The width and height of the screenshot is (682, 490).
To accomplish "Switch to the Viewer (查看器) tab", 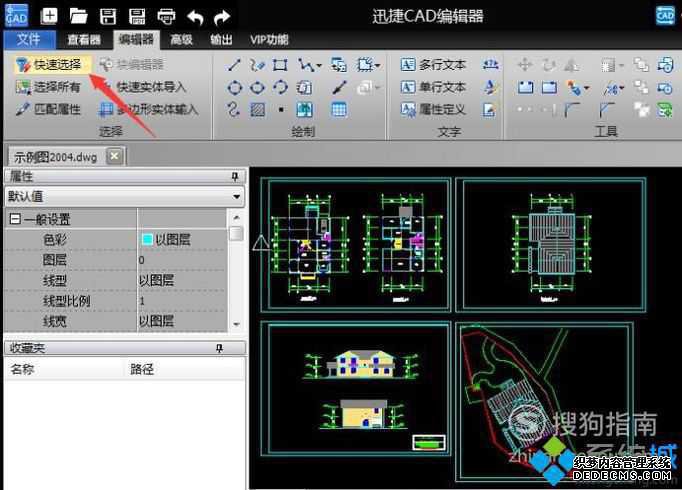I will click(84, 40).
